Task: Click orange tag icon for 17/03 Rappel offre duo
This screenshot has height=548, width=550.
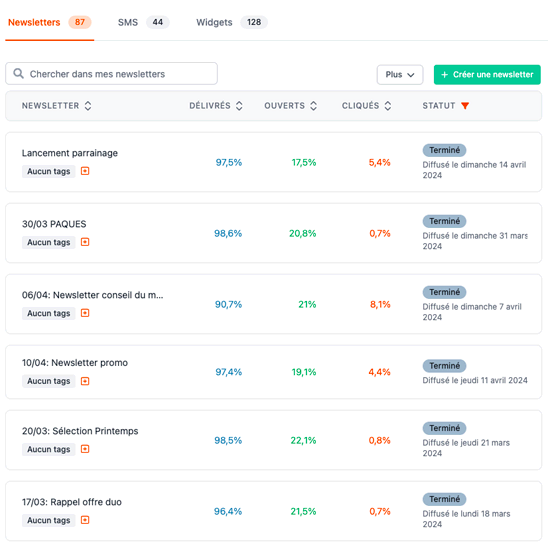Action: pos(85,520)
